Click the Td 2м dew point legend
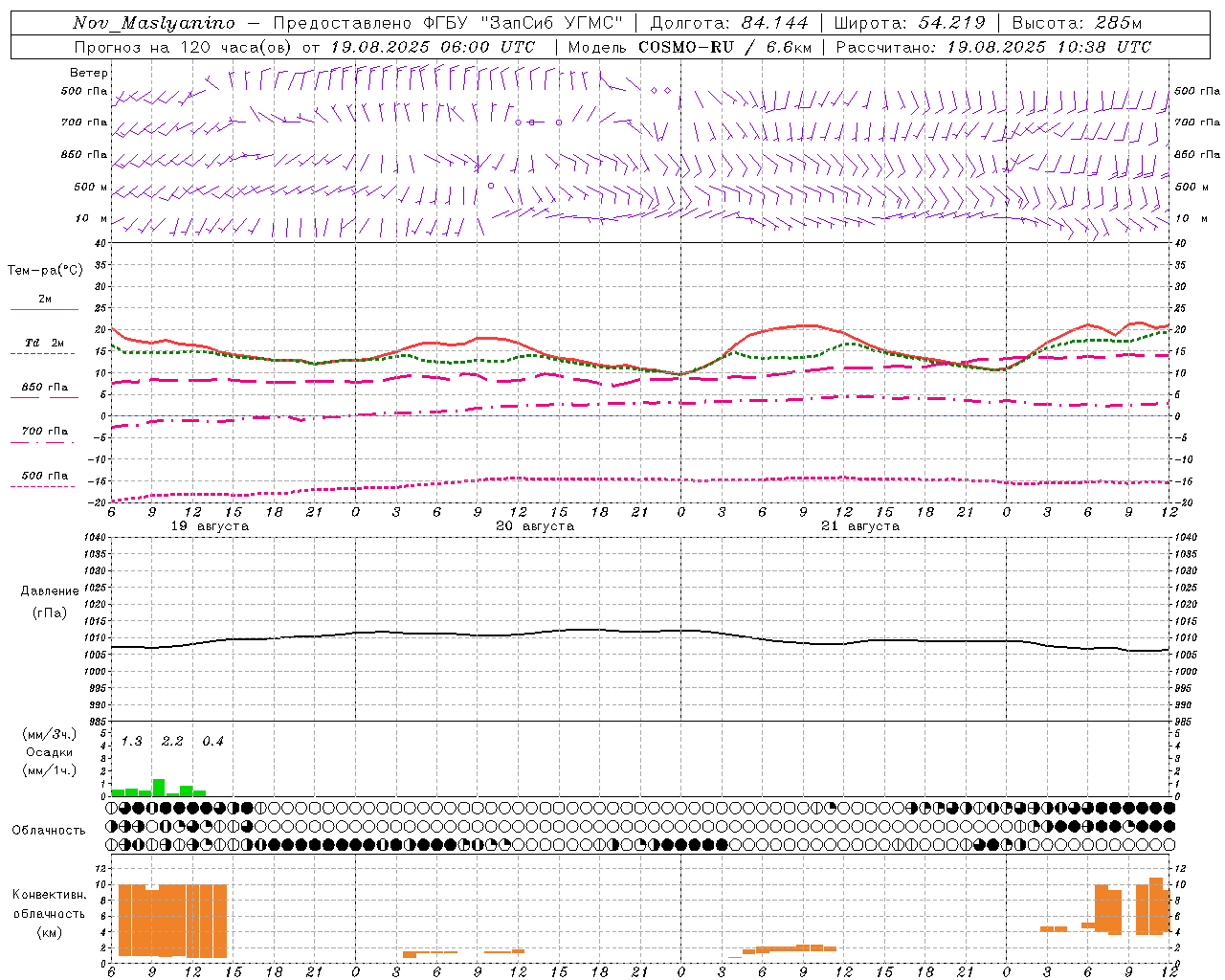The height and width of the screenshot is (980, 1225). point(44,343)
